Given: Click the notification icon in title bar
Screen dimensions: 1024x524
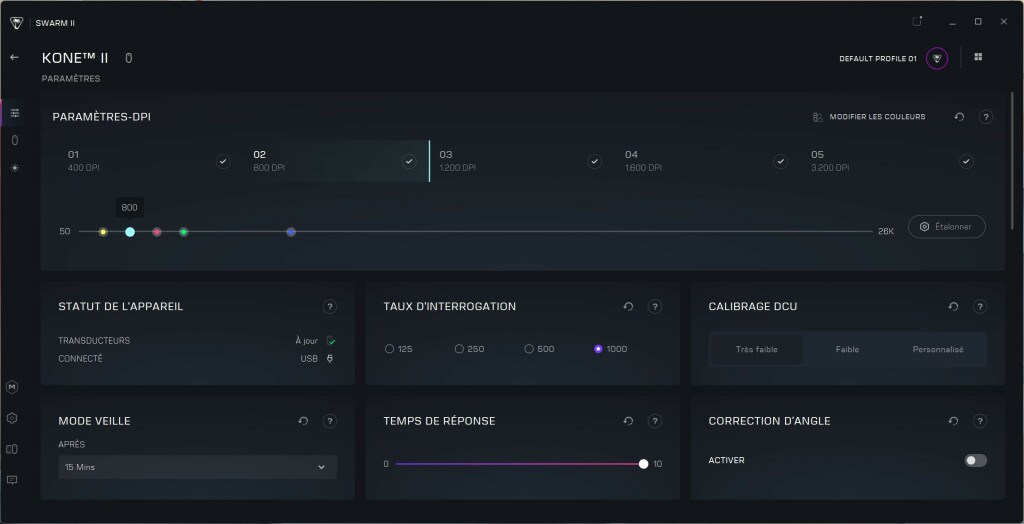Looking at the screenshot, I should click(x=917, y=22).
